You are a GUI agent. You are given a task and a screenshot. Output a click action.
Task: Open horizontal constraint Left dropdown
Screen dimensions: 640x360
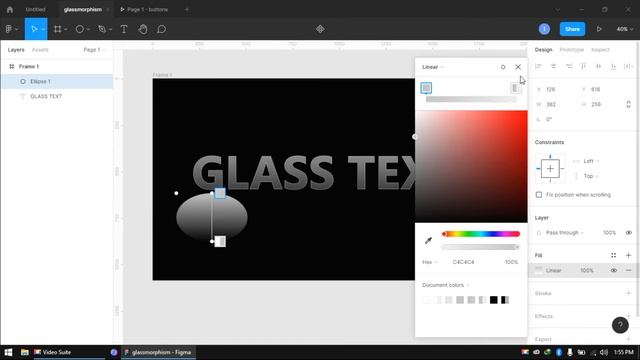pos(591,161)
